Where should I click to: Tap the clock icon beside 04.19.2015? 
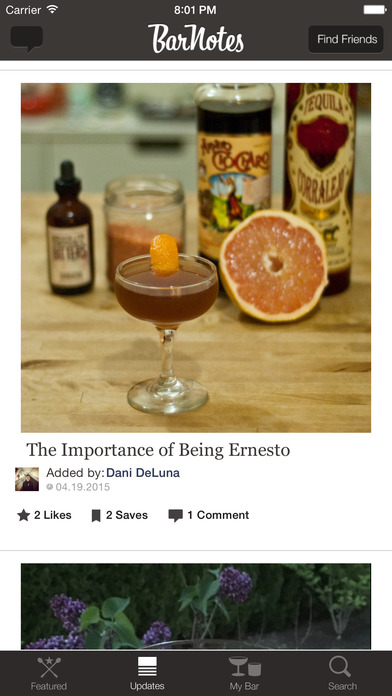point(50,487)
